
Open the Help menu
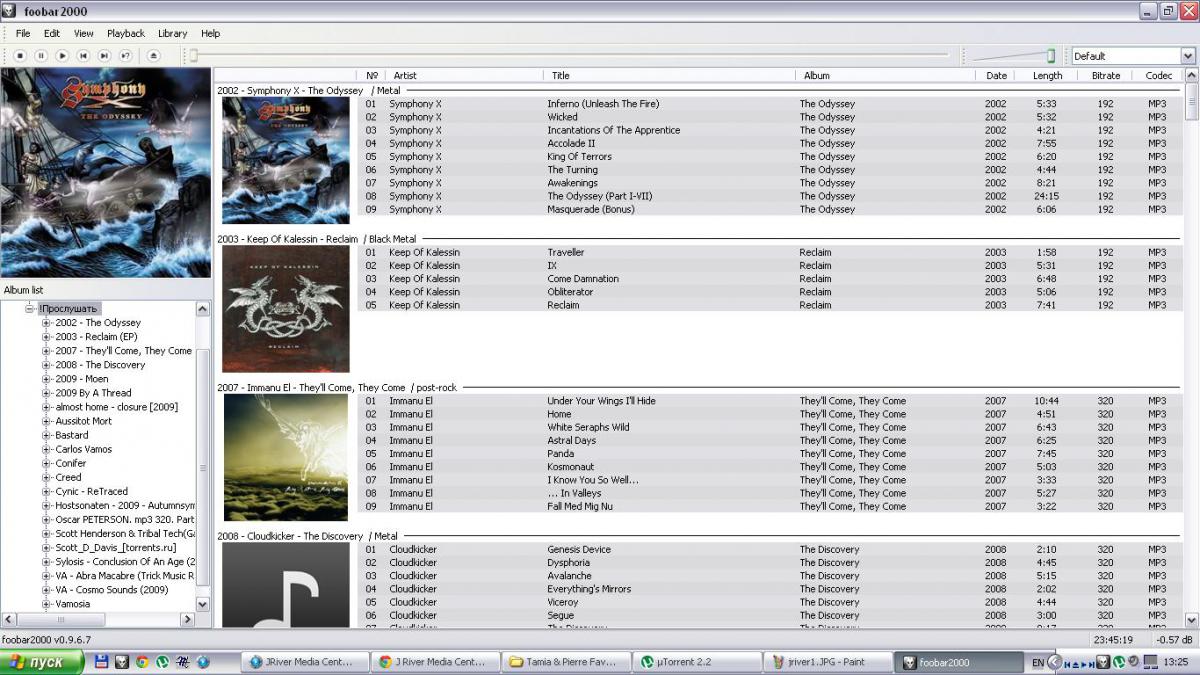tap(210, 33)
